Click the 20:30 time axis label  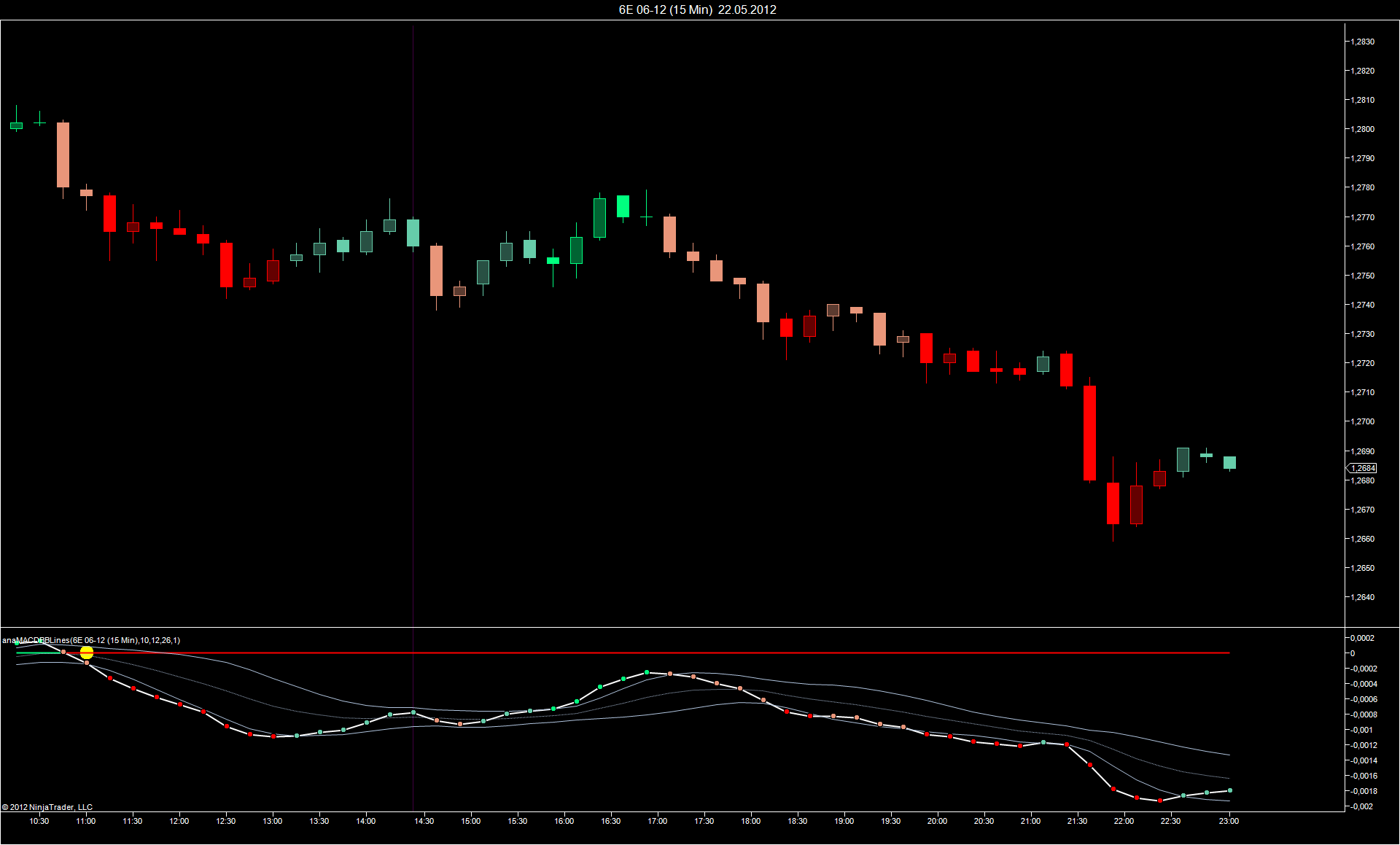click(x=984, y=821)
